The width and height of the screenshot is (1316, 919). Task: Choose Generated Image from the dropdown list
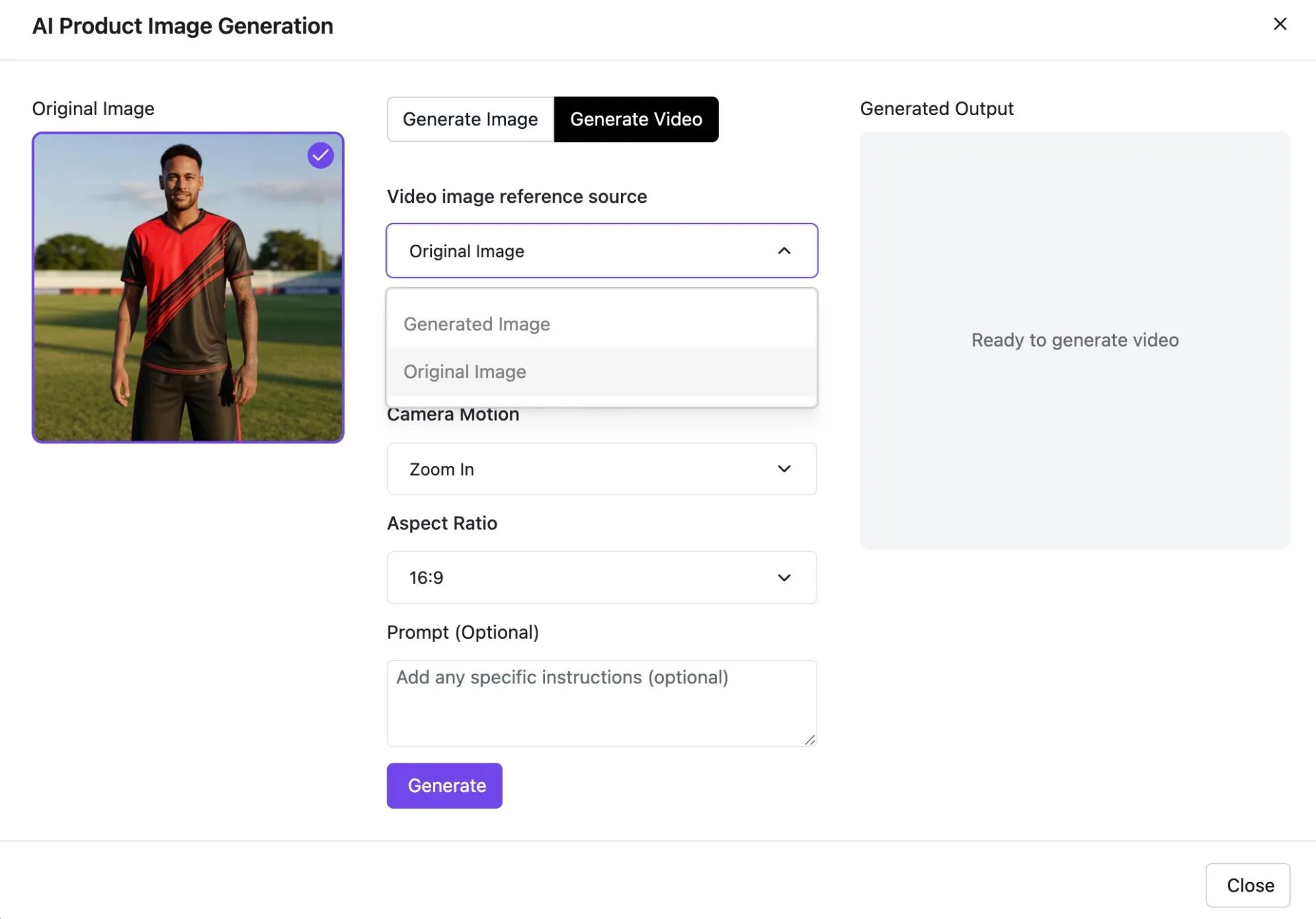[602, 324]
